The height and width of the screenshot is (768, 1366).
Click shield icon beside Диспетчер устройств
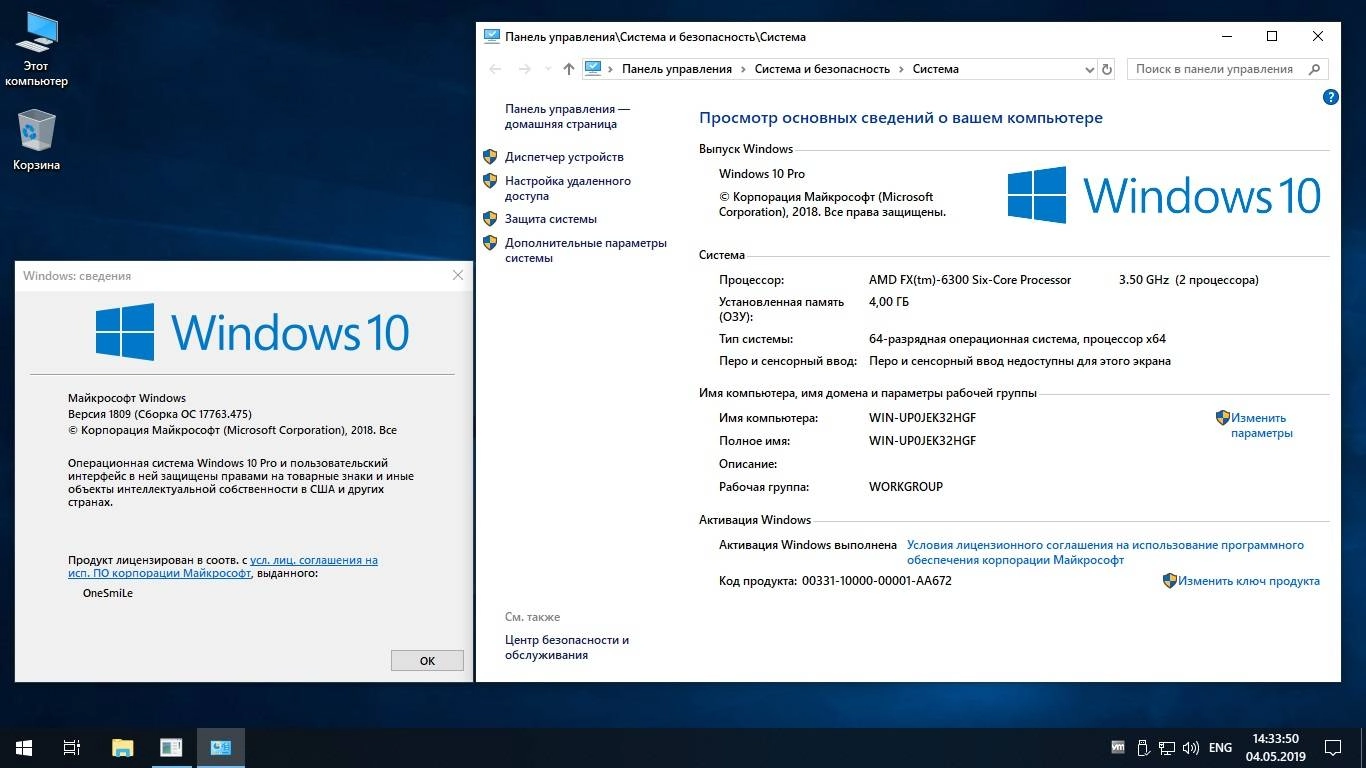point(490,157)
